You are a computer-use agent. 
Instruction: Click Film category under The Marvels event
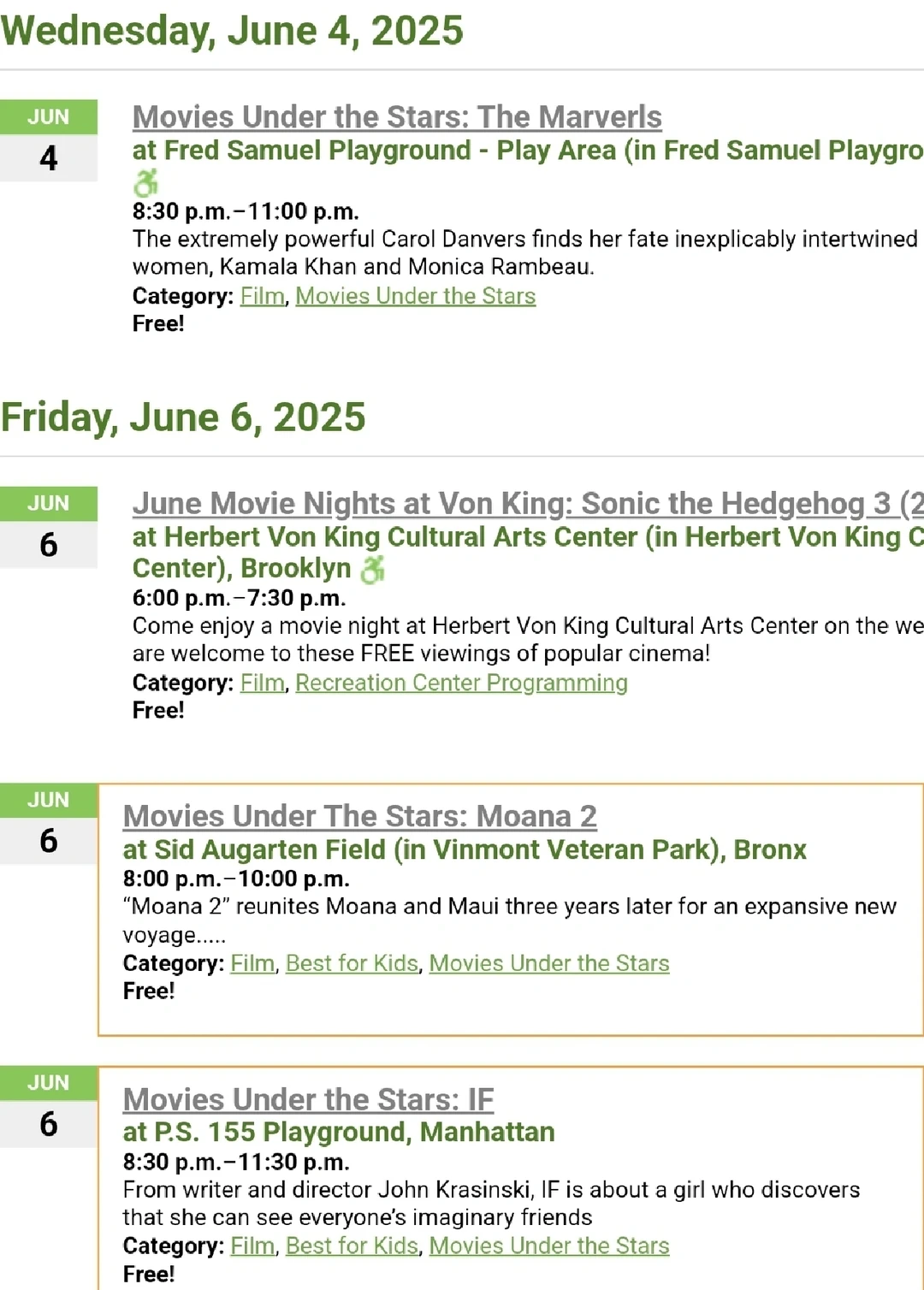click(262, 296)
